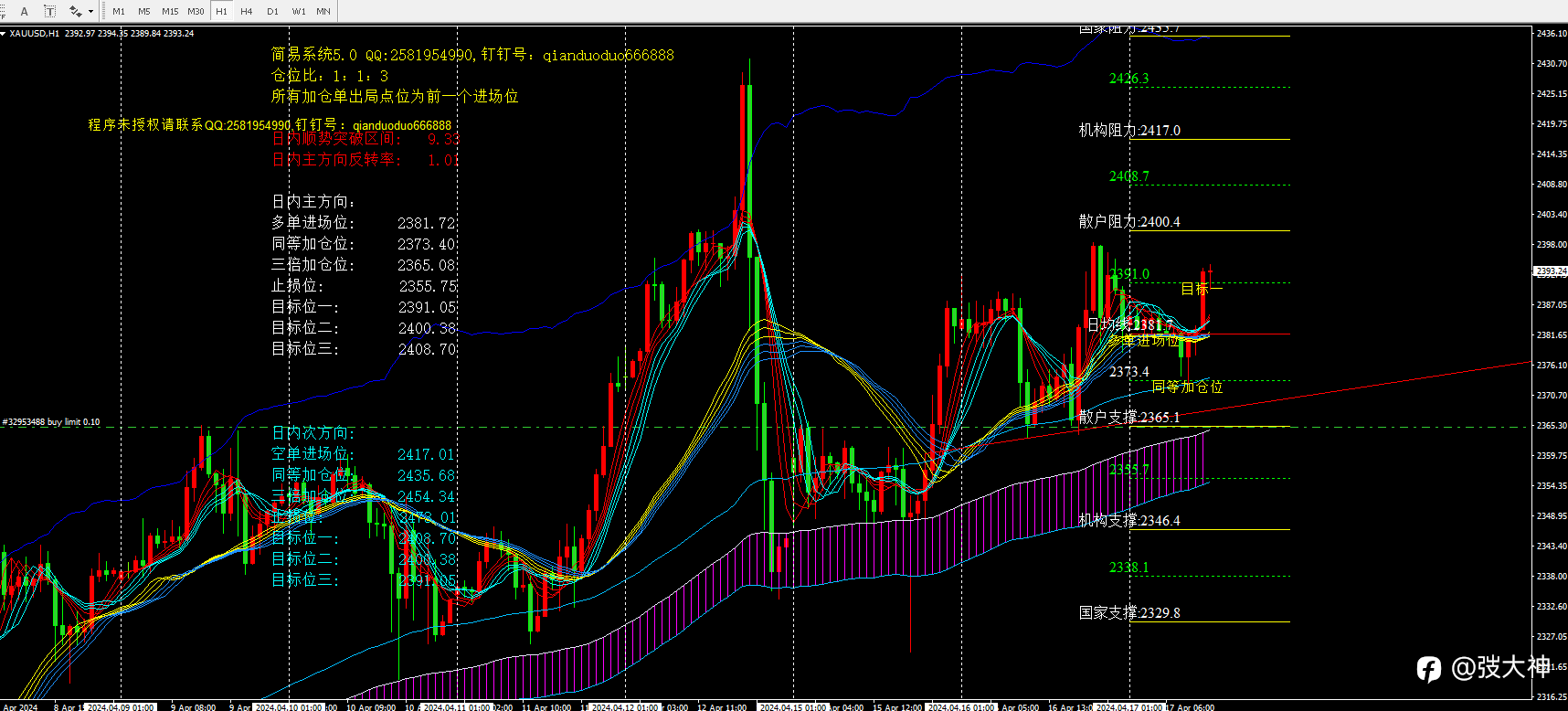Click the green 2408.7 level label
1568x711 pixels.
1129,176
